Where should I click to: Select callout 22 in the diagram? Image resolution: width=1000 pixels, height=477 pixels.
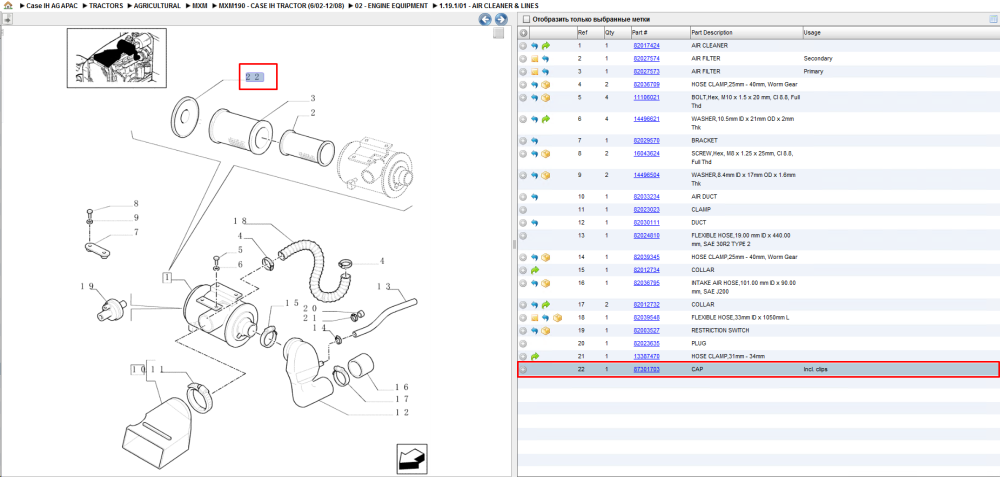tap(253, 77)
